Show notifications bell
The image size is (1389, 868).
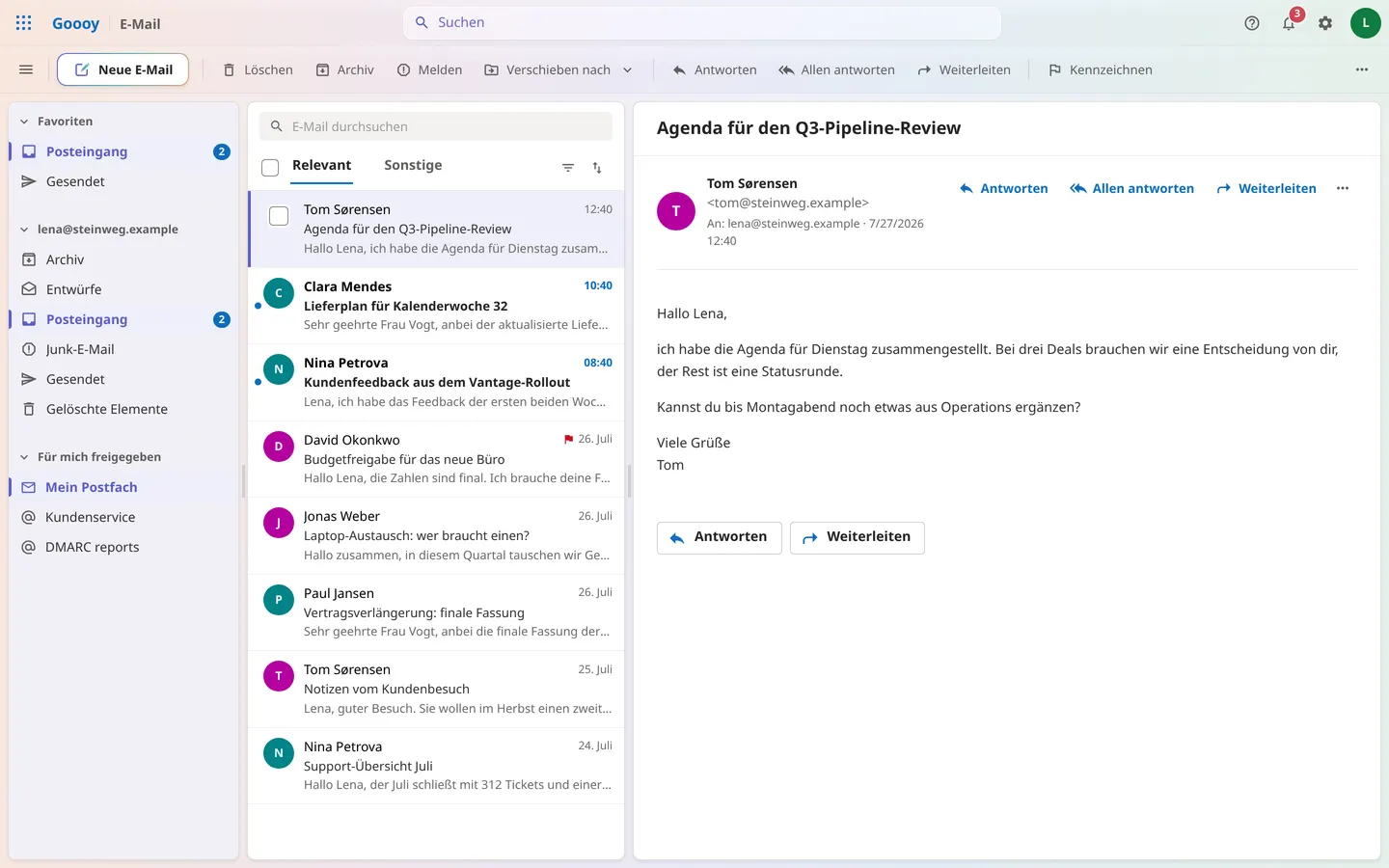tap(1289, 23)
